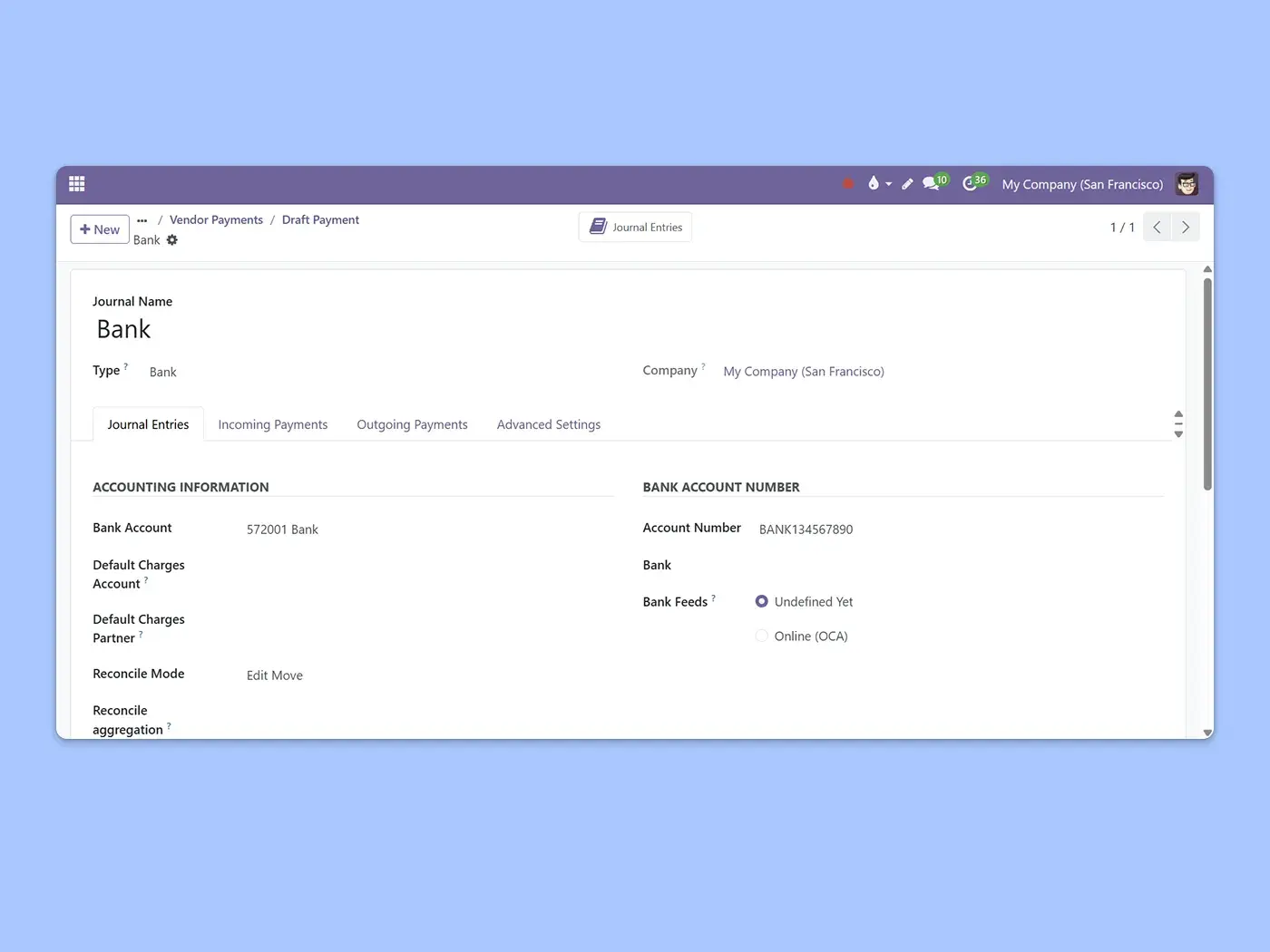Click the New record button

(100, 229)
